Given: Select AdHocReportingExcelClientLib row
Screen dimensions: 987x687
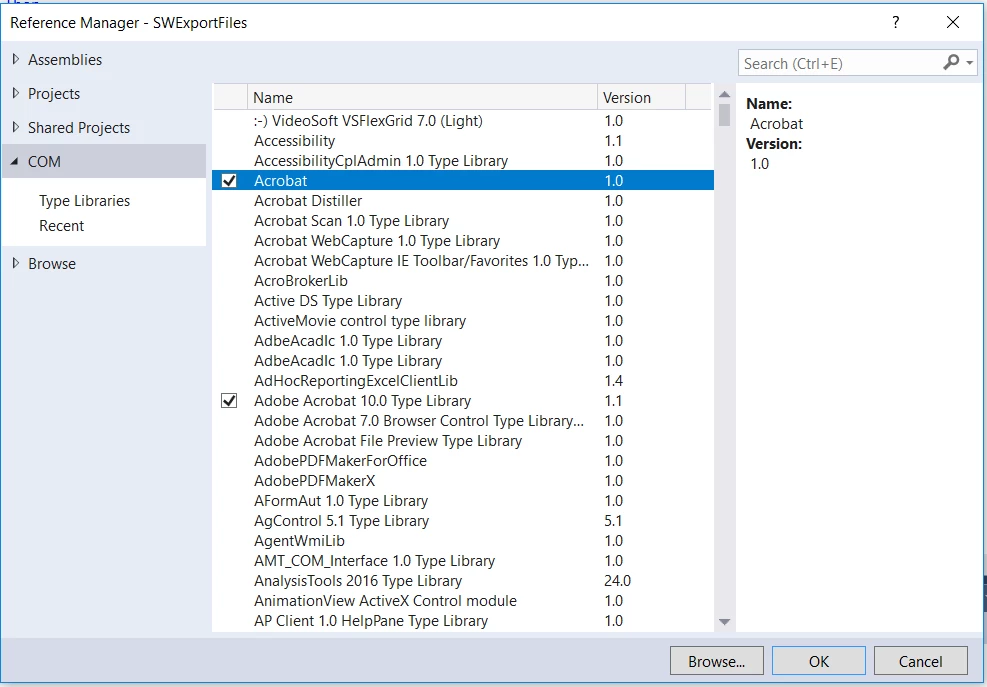Looking at the screenshot, I should (463, 380).
